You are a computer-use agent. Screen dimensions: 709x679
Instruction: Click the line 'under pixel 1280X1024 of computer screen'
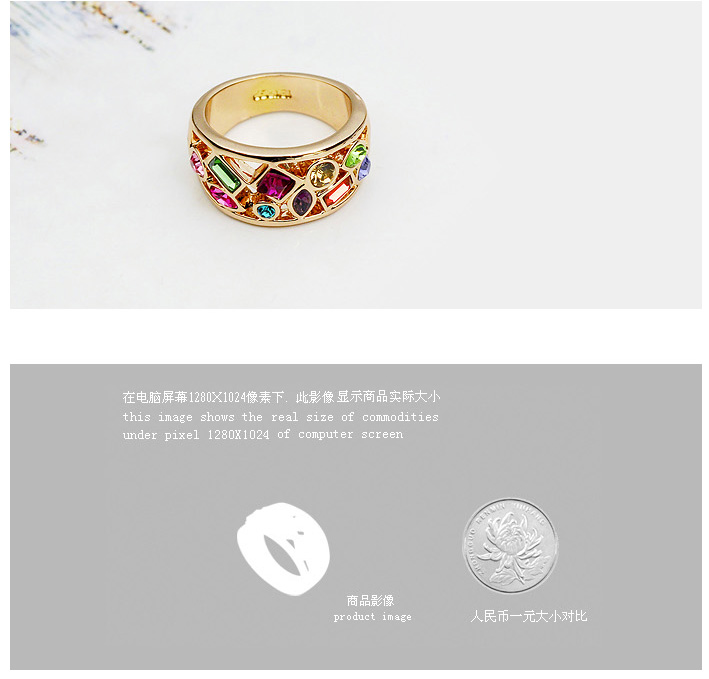coord(263,434)
